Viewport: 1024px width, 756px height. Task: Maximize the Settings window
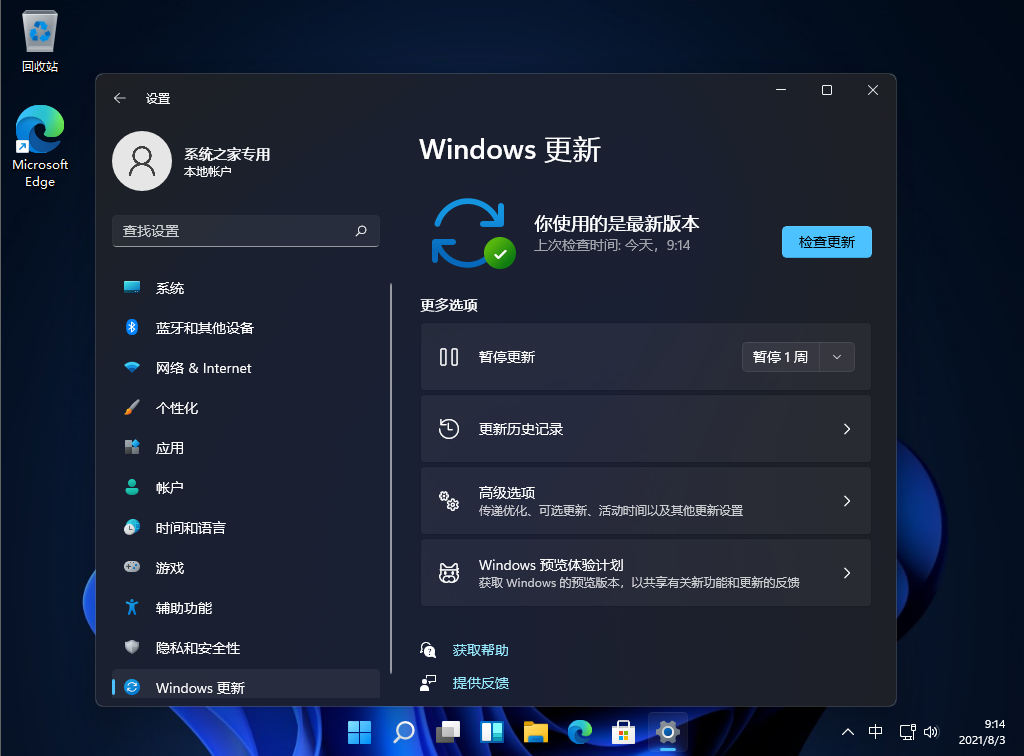[x=827, y=89]
